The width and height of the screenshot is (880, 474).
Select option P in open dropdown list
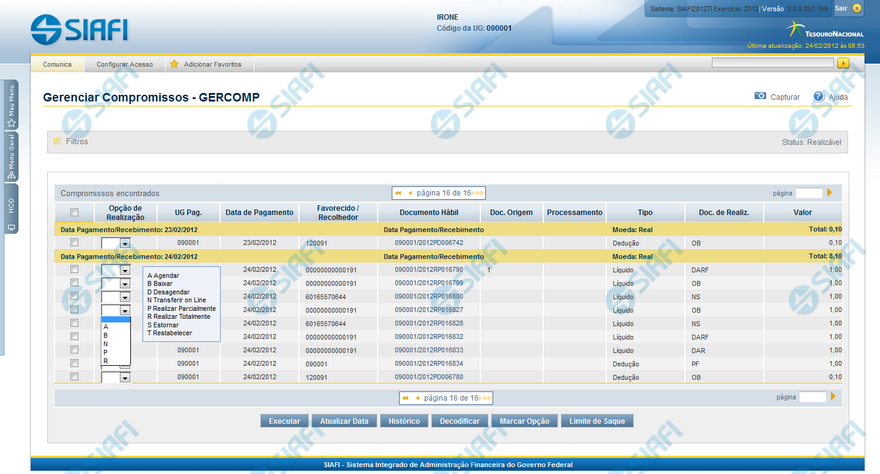(106, 352)
